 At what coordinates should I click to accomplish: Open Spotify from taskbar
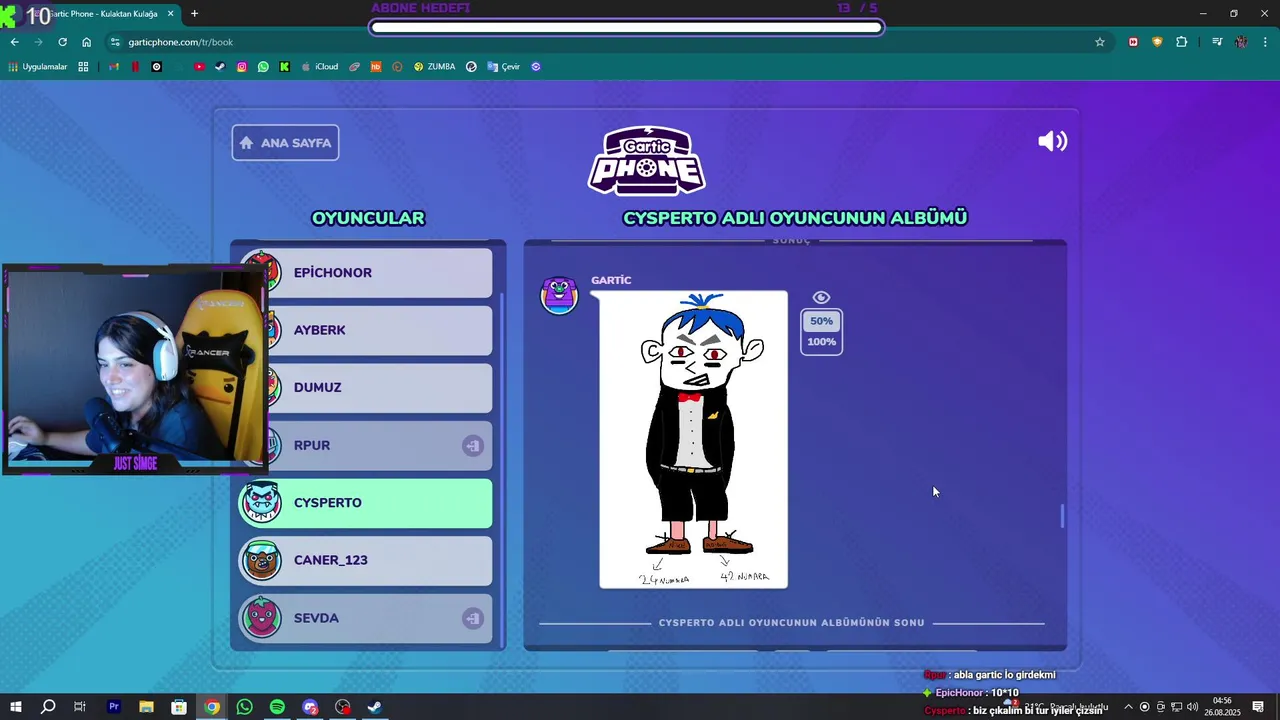coord(277,707)
